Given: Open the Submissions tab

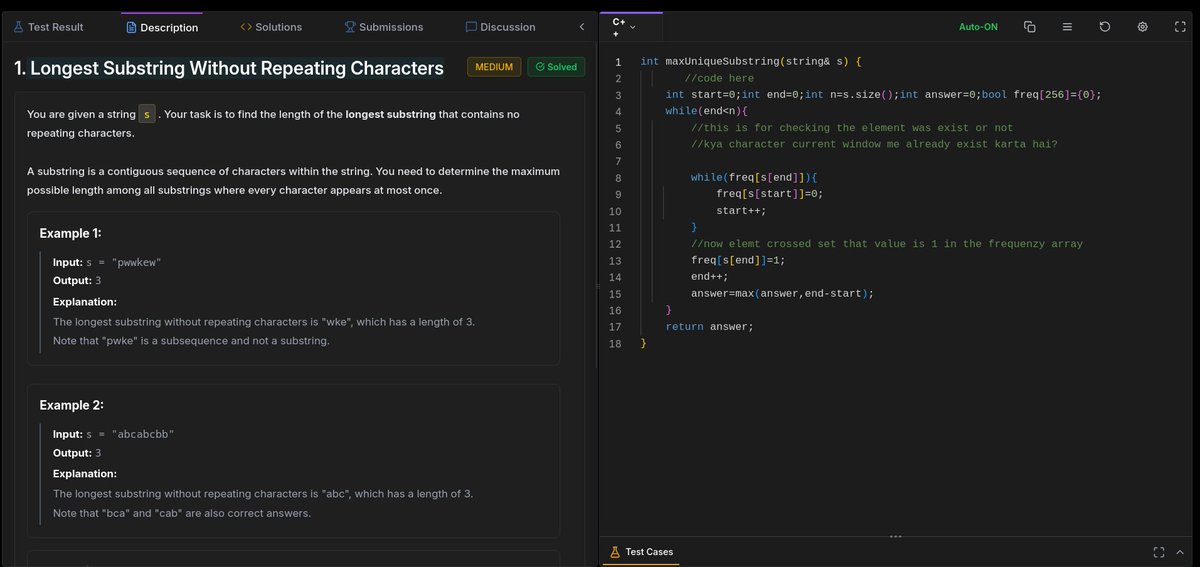Looking at the screenshot, I should 383,27.
